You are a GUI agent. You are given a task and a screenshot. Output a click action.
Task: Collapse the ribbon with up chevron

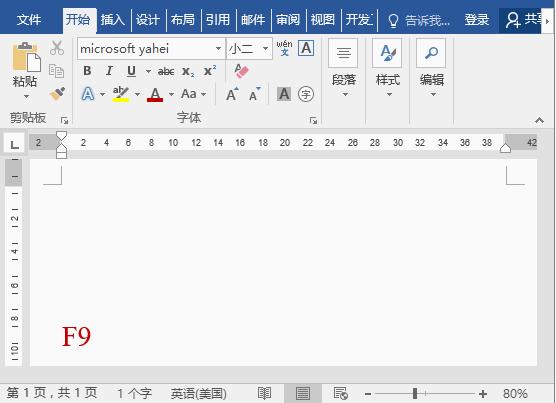tap(540, 120)
